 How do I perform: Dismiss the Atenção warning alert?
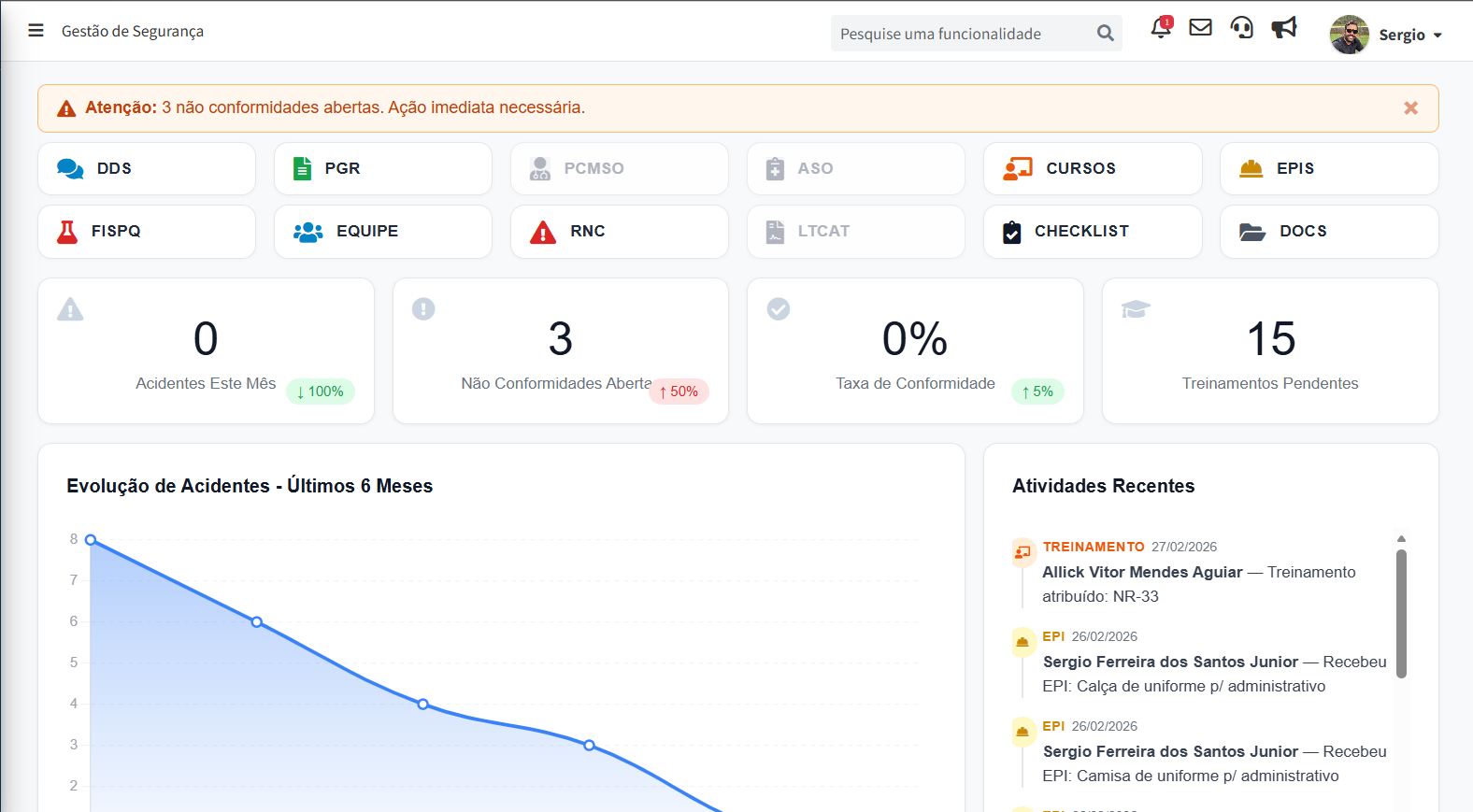point(1410,108)
